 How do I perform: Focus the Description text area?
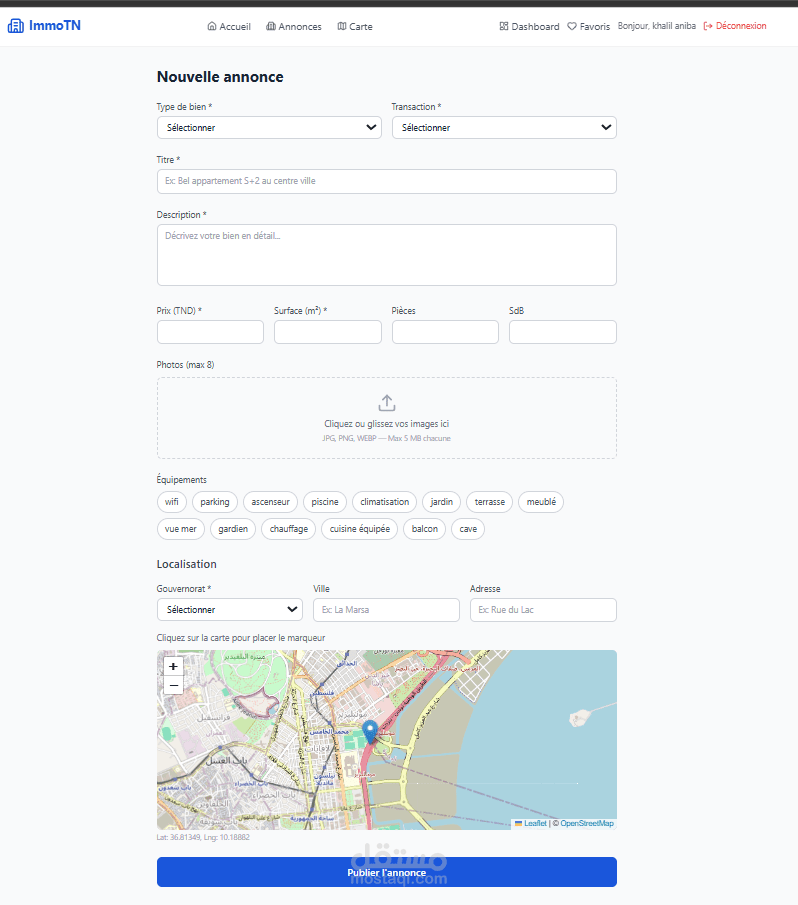[387, 255]
